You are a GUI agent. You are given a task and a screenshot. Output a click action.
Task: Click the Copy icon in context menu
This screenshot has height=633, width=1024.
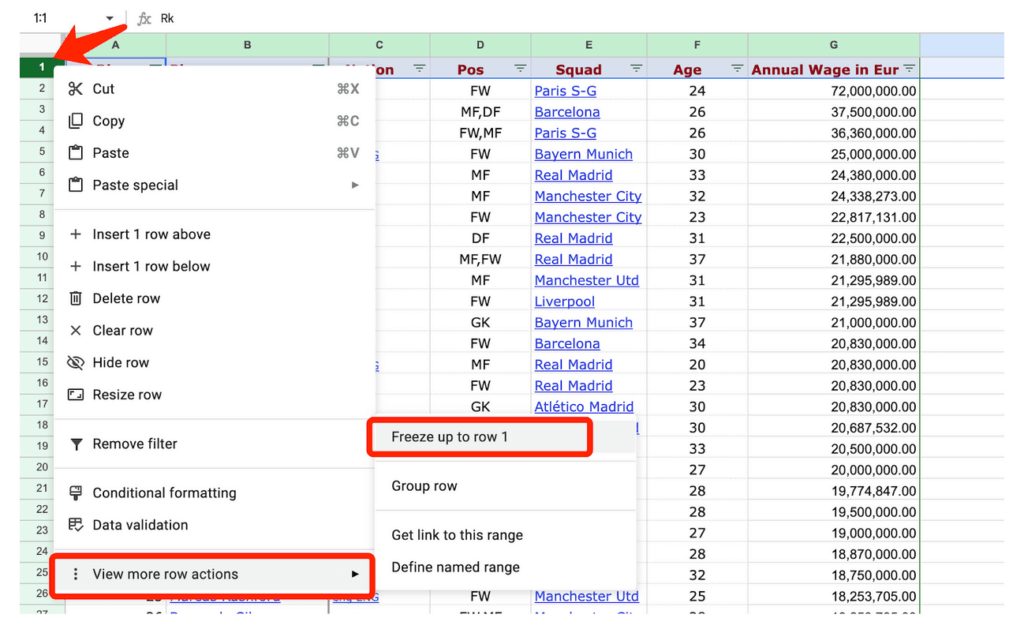(x=75, y=121)
